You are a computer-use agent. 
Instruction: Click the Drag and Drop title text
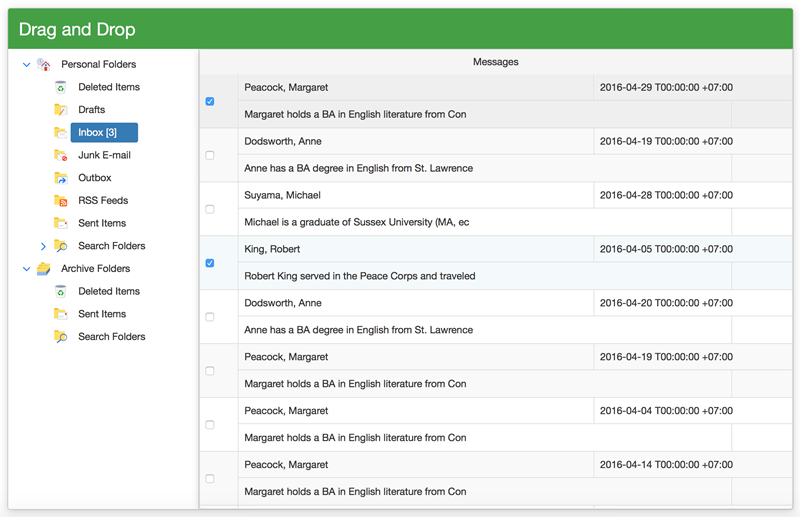[x=76, y=30]
